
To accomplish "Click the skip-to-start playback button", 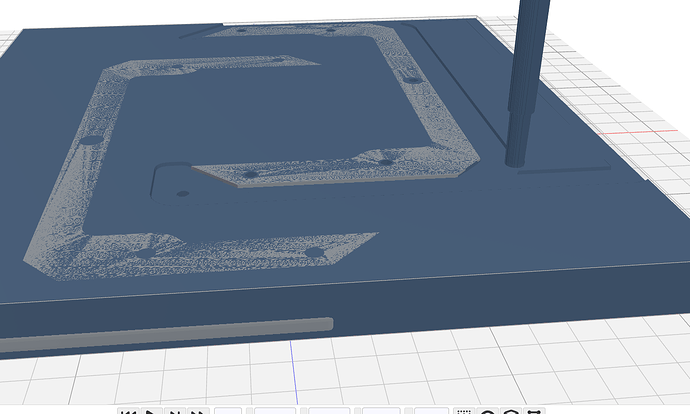I will pyautogui.click(x=129, y=411).
